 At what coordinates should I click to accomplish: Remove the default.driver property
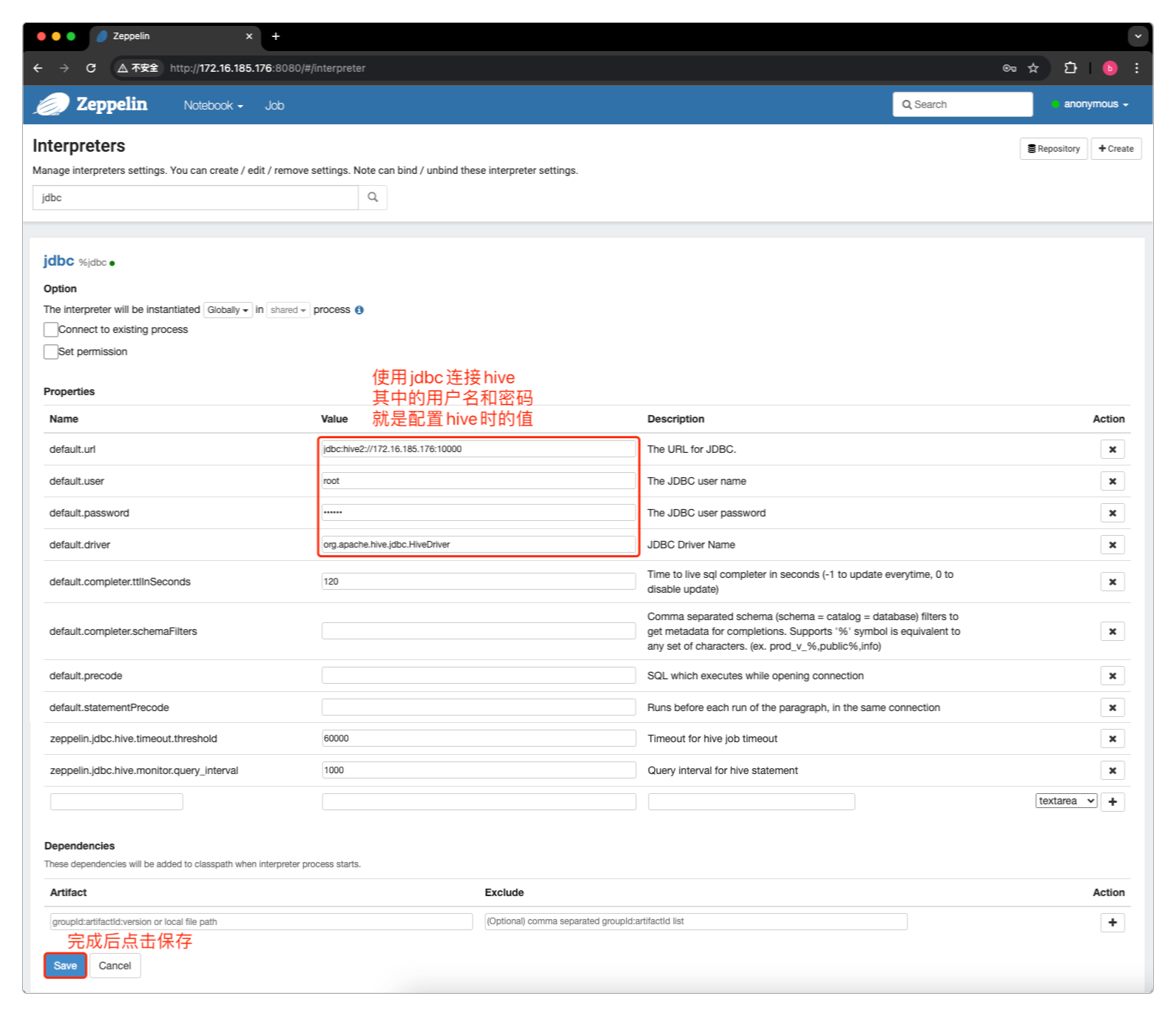[x=1112, y=545]
